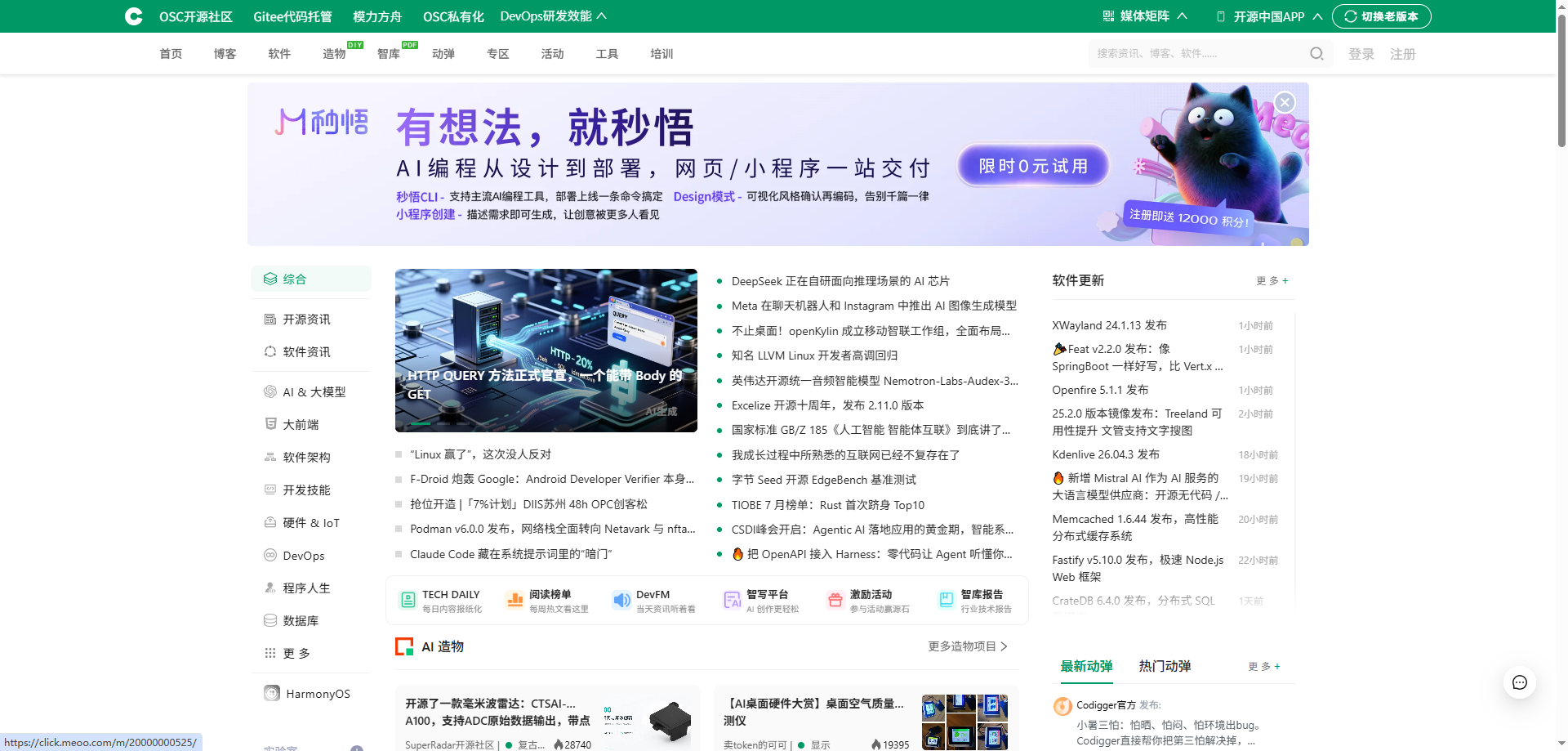Open 造物 nav item

tap(334, 54)
